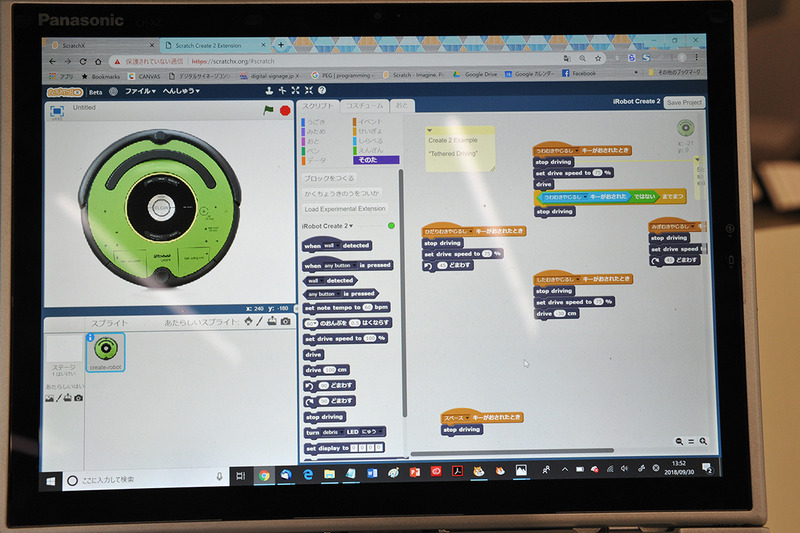
Task: Open the Windows Start menu
Action: pos(51,481)
